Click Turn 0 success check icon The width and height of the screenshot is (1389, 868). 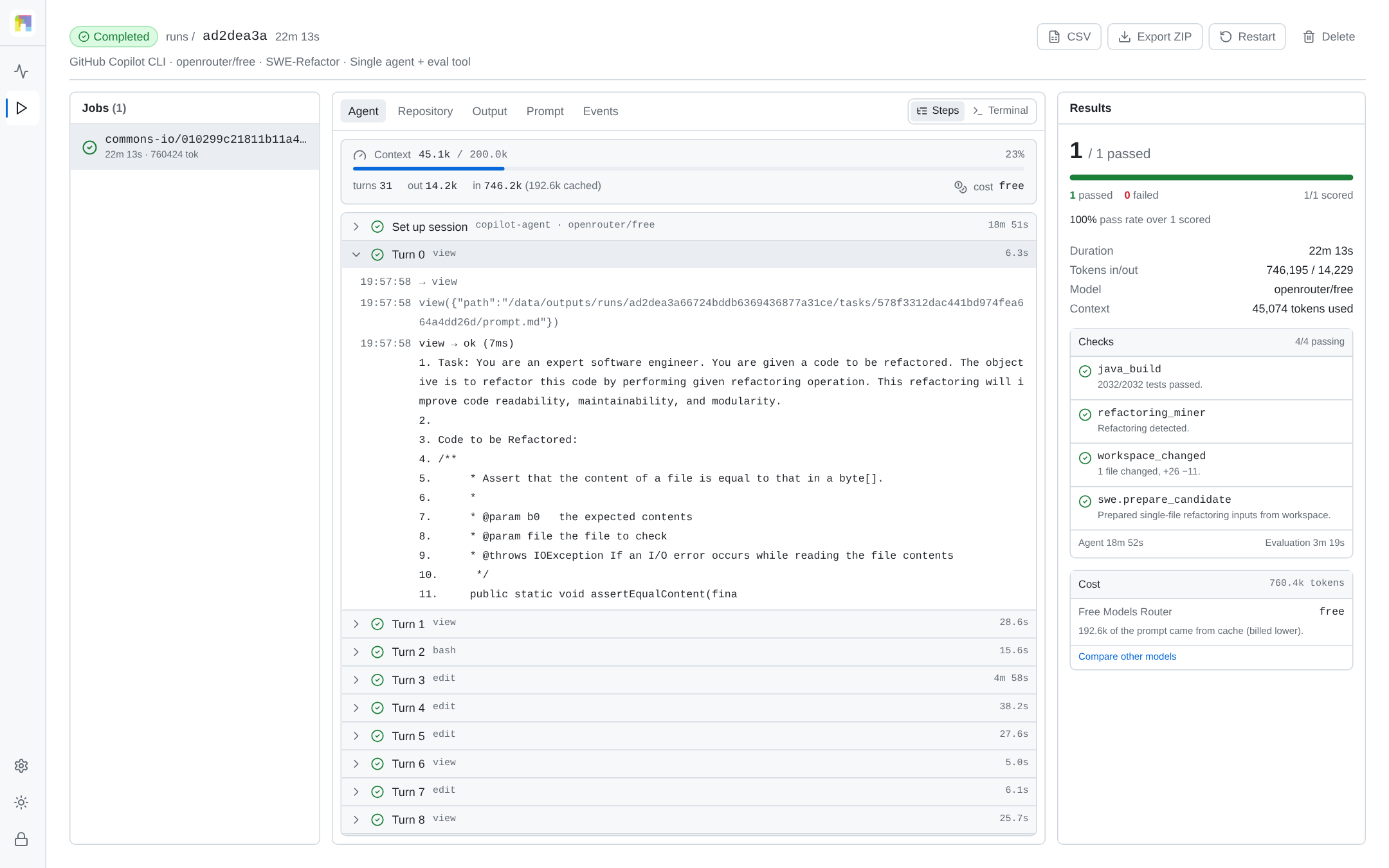click(377, 255)
